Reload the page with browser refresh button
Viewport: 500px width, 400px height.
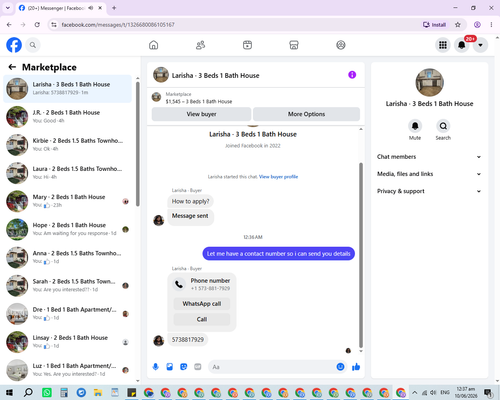(x=37, y=25)
